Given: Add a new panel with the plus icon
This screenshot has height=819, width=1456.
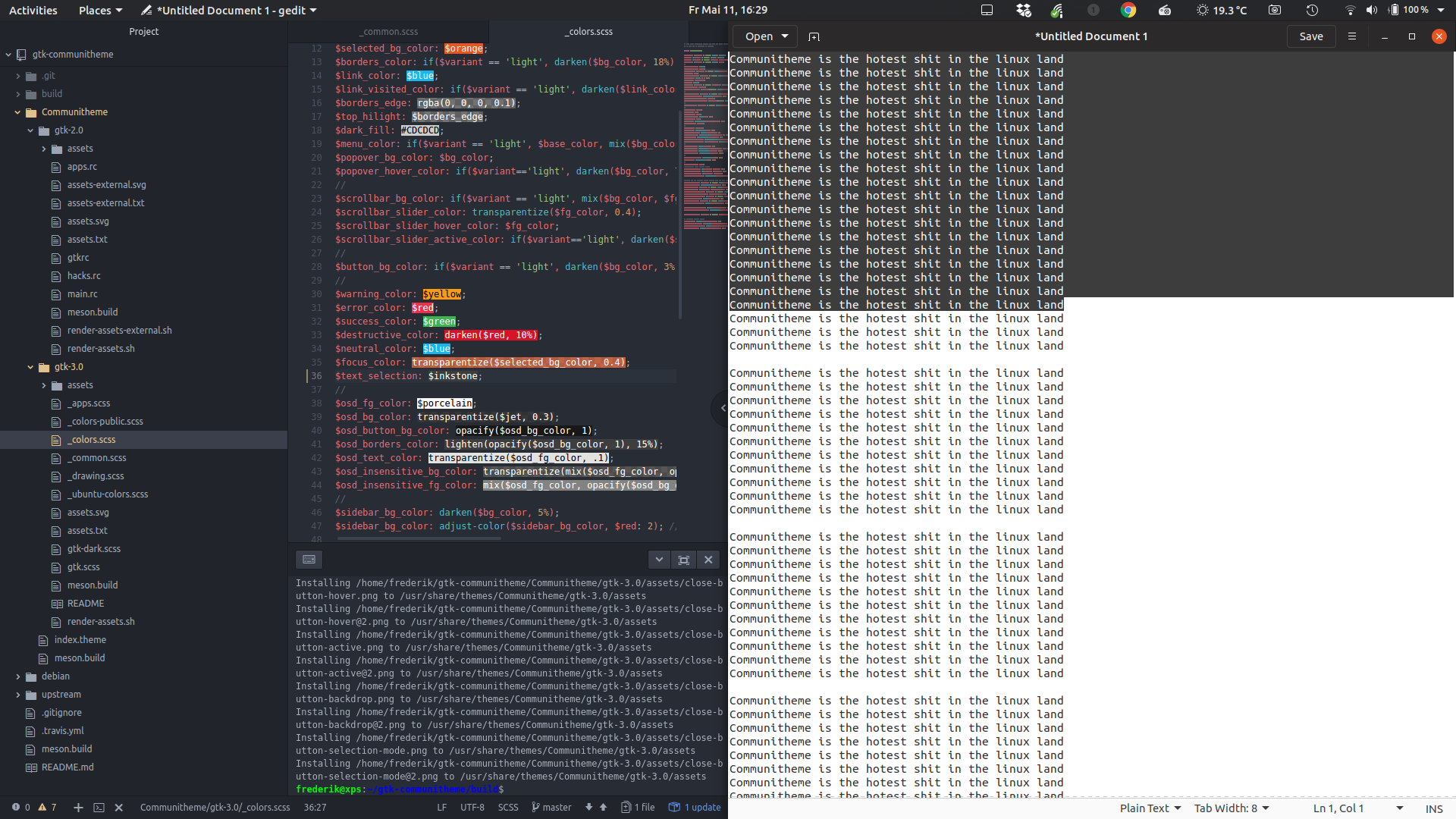Looking at the screenshot, I should 77,808.
